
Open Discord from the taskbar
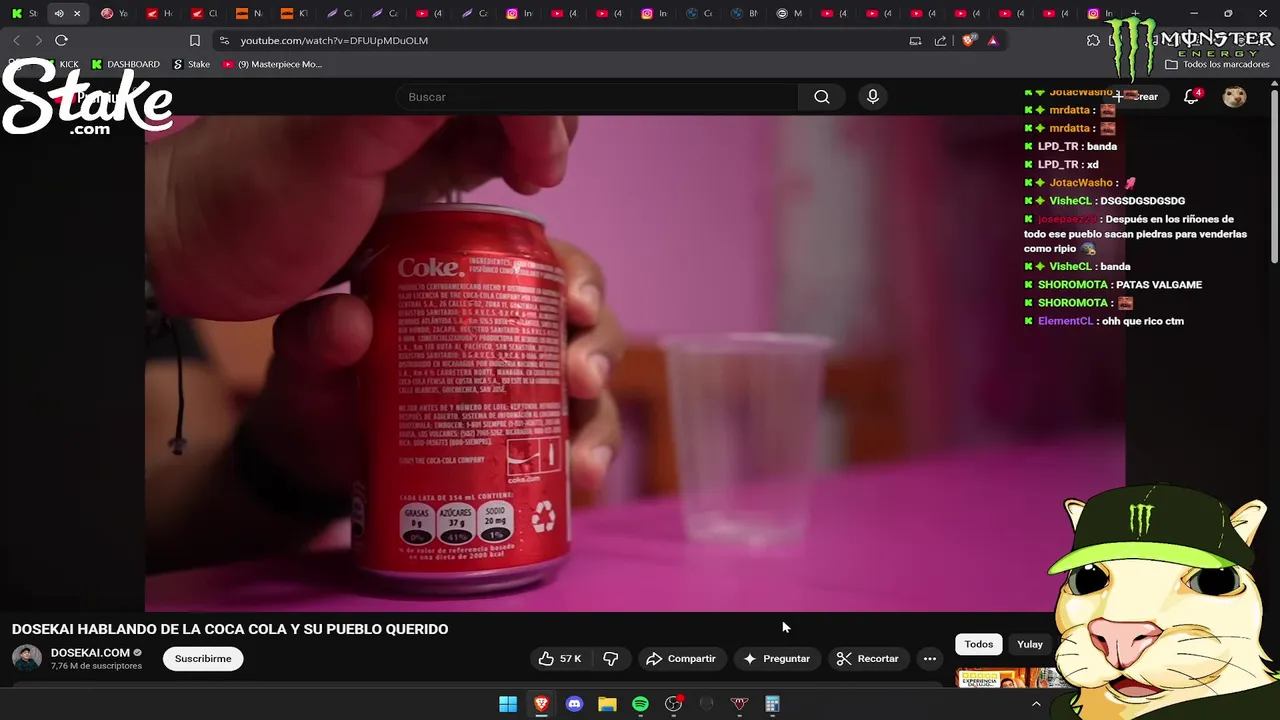click(x=574, y=704)
